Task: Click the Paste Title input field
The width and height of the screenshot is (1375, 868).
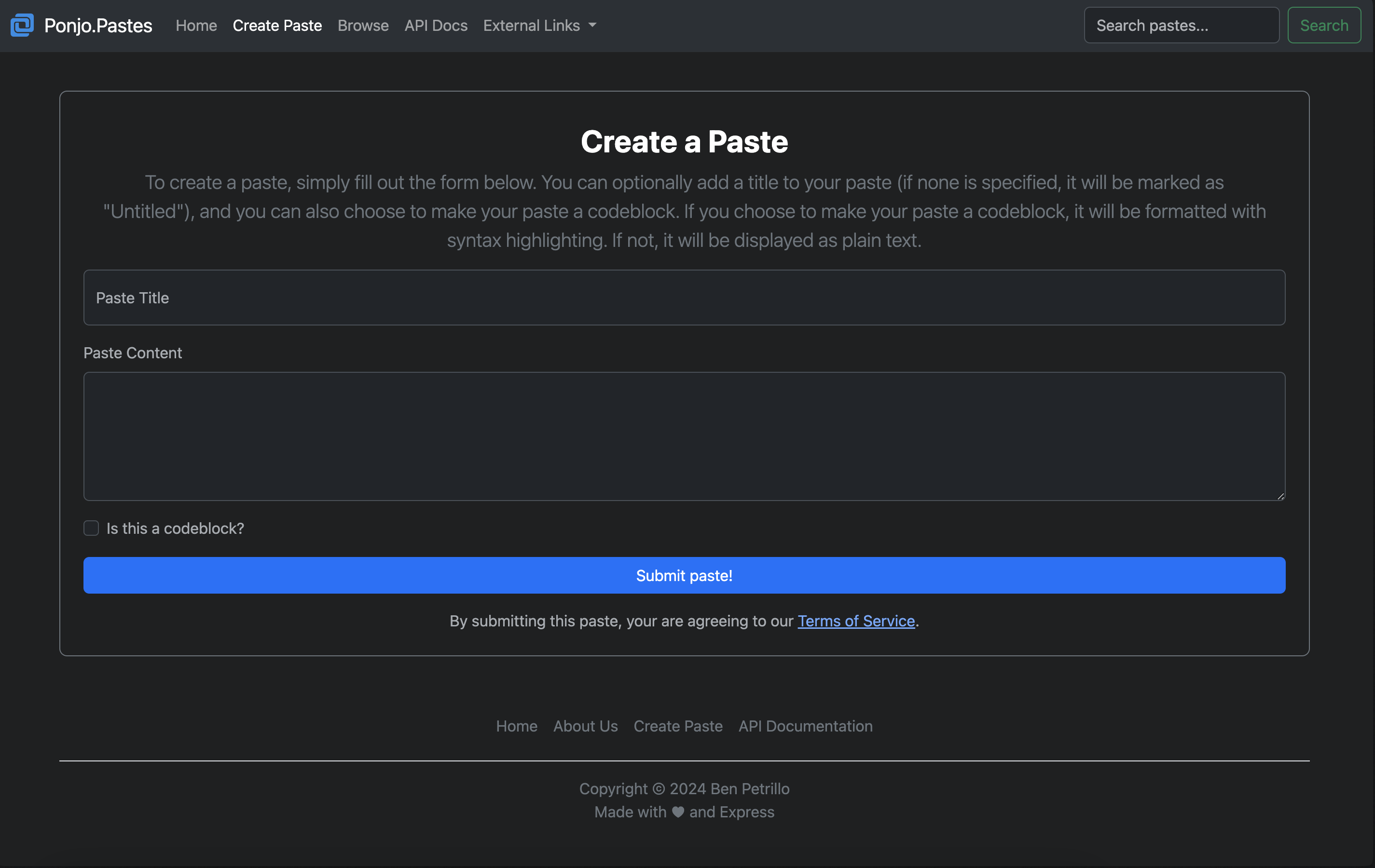Action: point(684,297)
